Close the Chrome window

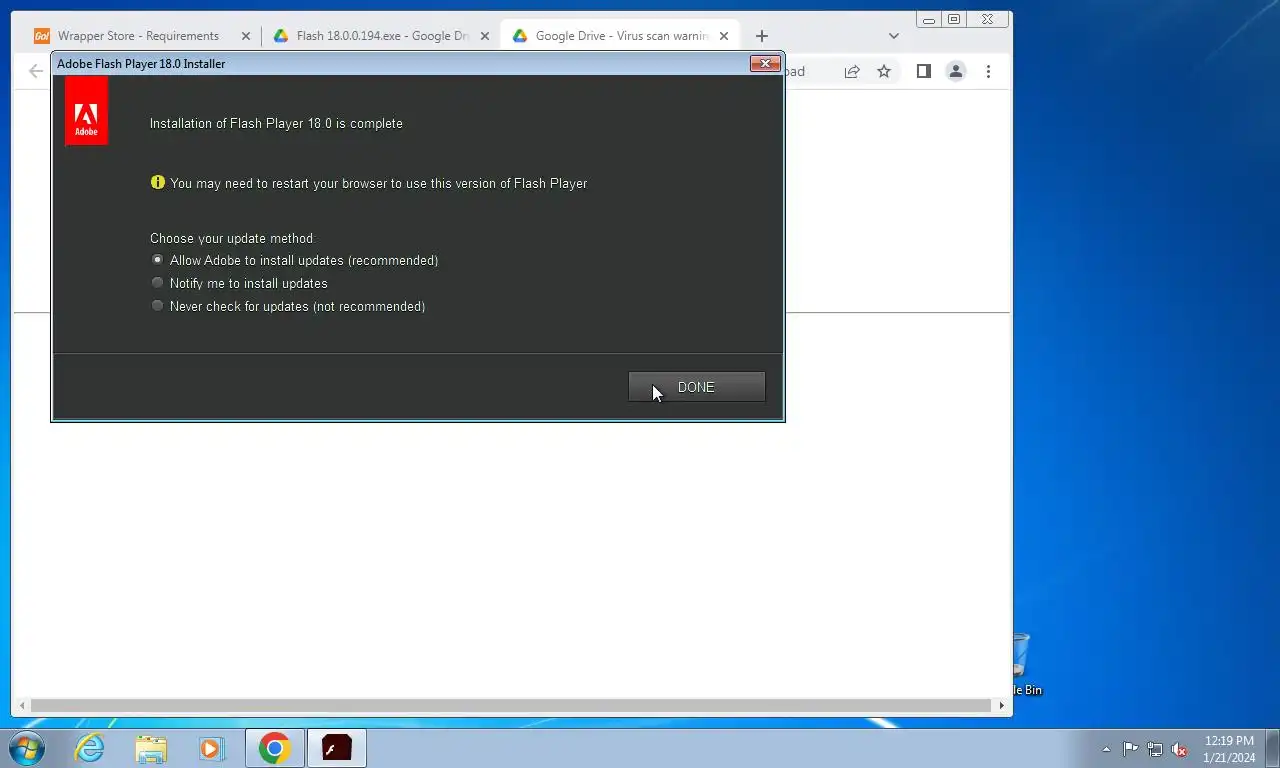(987, 19)
